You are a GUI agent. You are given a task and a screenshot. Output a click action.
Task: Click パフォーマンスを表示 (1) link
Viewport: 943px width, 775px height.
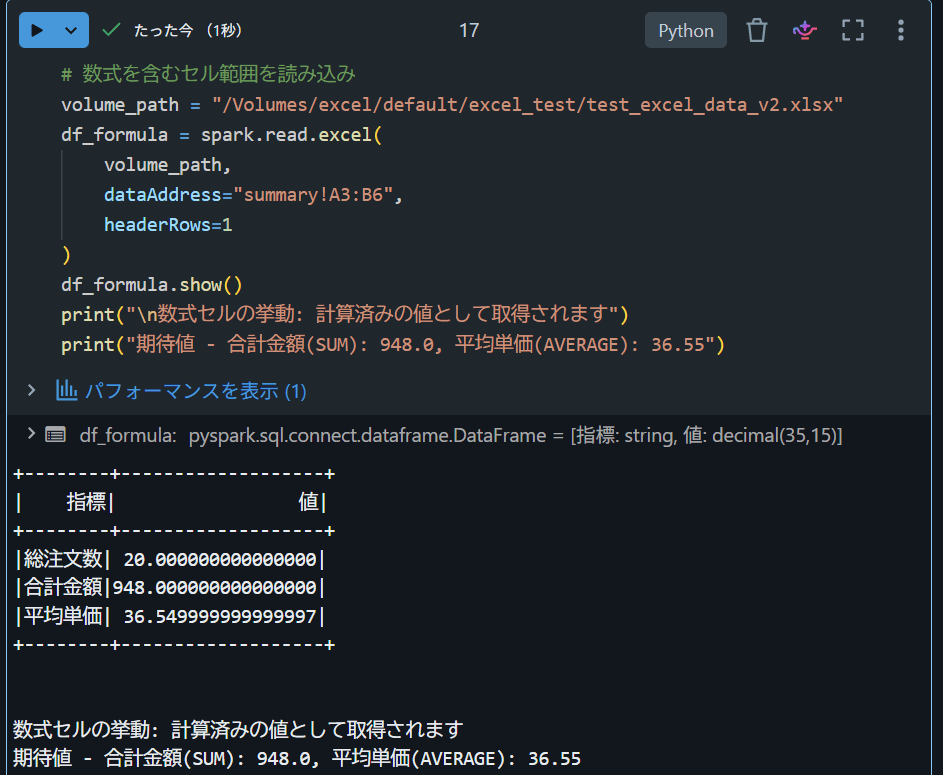(x=195, y=391)
